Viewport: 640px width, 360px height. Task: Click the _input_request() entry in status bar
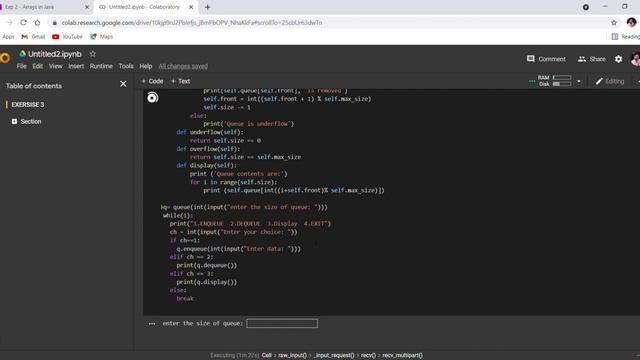[334, 355]
